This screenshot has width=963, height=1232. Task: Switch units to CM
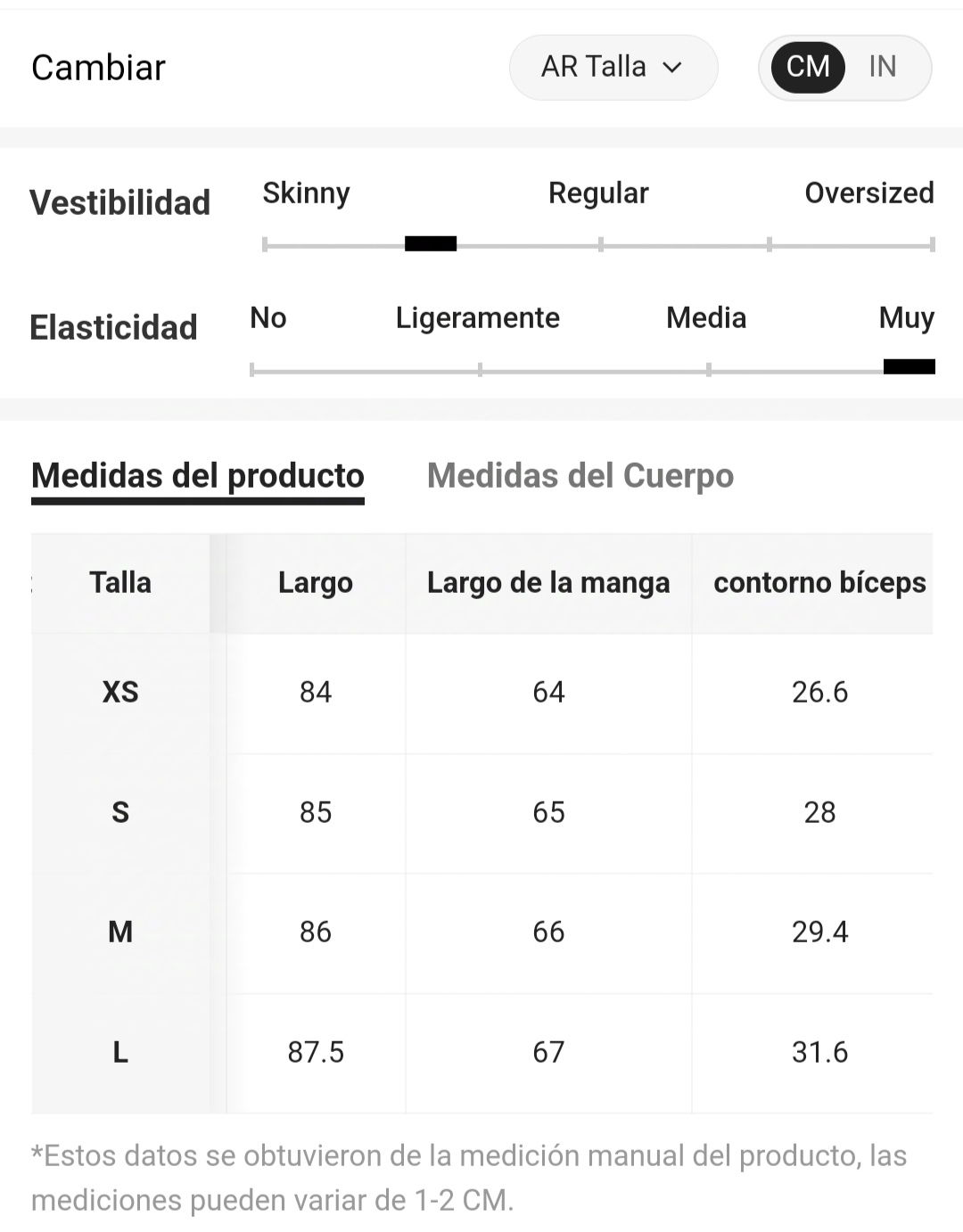click(808, 67)
